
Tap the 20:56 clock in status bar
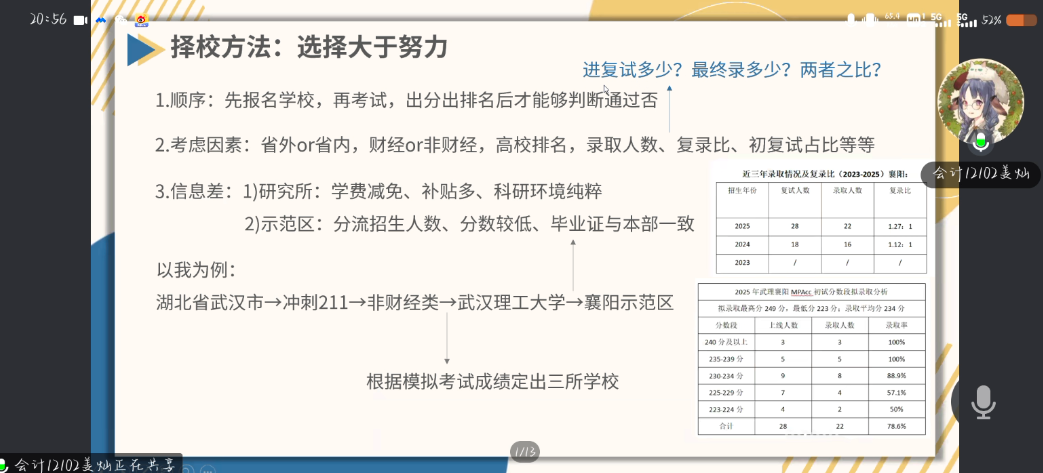click(x=47, y=19)
